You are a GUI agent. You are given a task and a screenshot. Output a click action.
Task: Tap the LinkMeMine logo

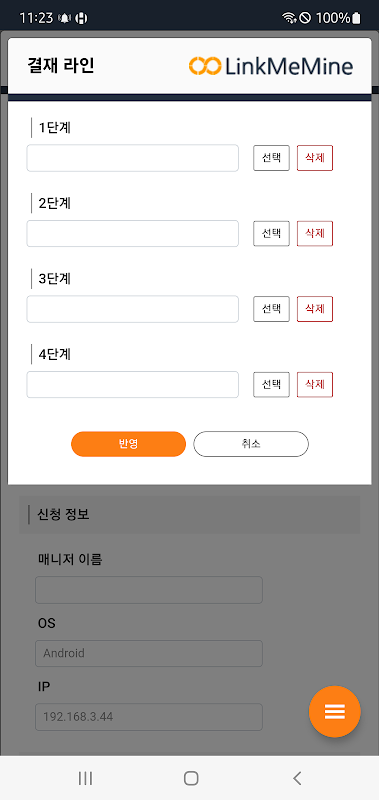click(270, 66)
